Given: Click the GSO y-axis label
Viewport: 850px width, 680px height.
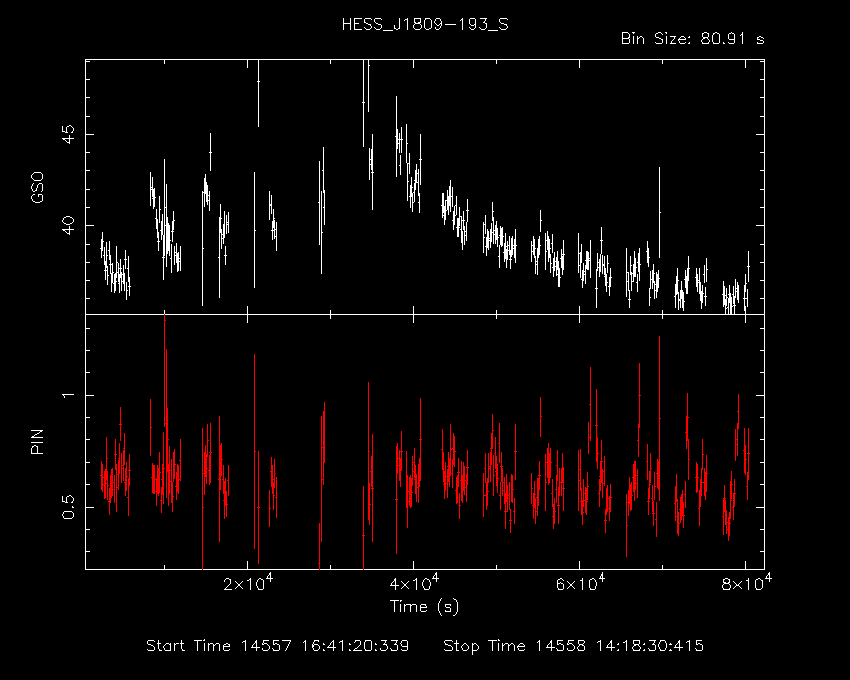Looking at the screenshot, I should (37, 187).
